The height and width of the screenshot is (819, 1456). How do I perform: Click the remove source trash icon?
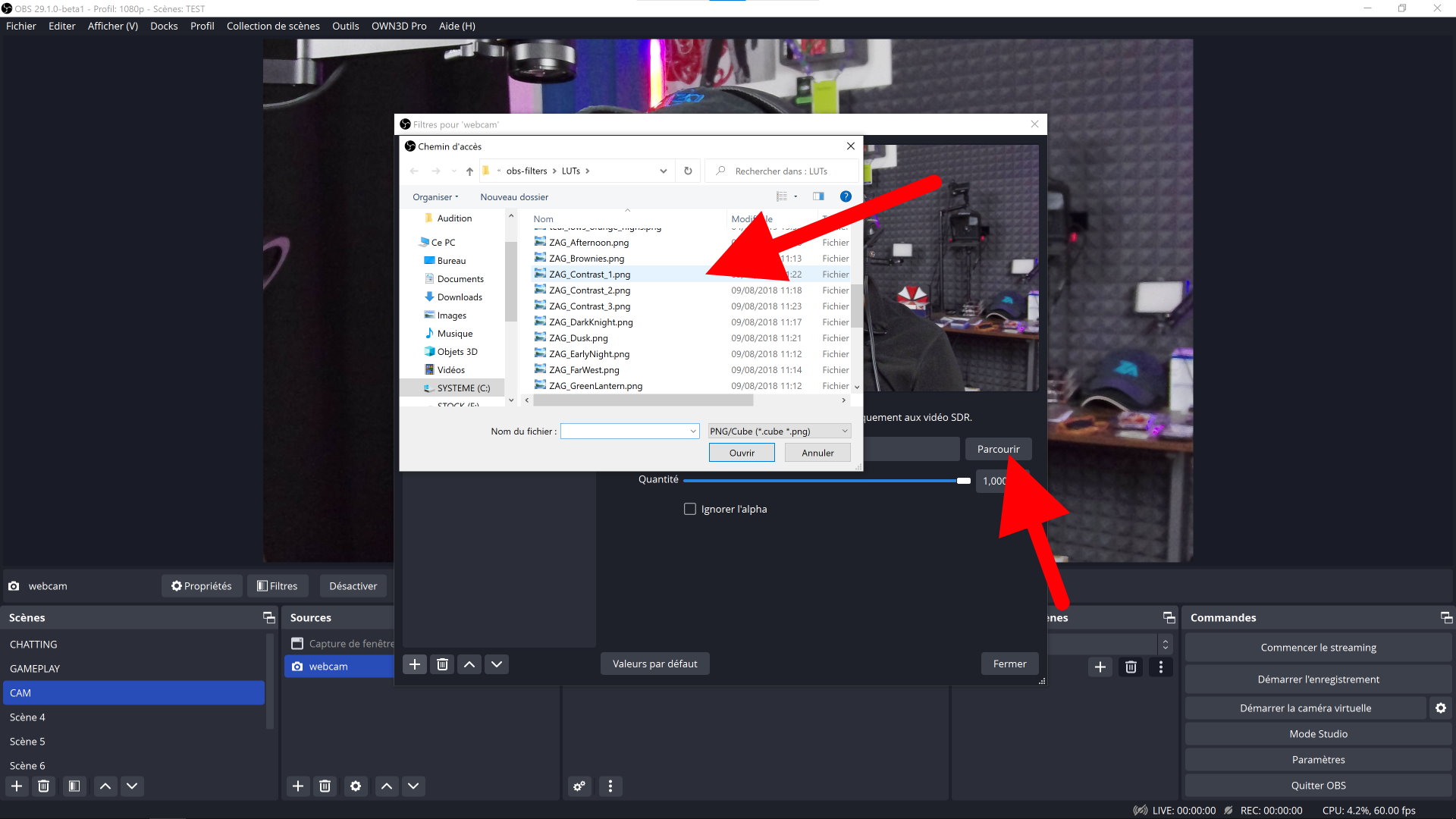tap(325, 786)
